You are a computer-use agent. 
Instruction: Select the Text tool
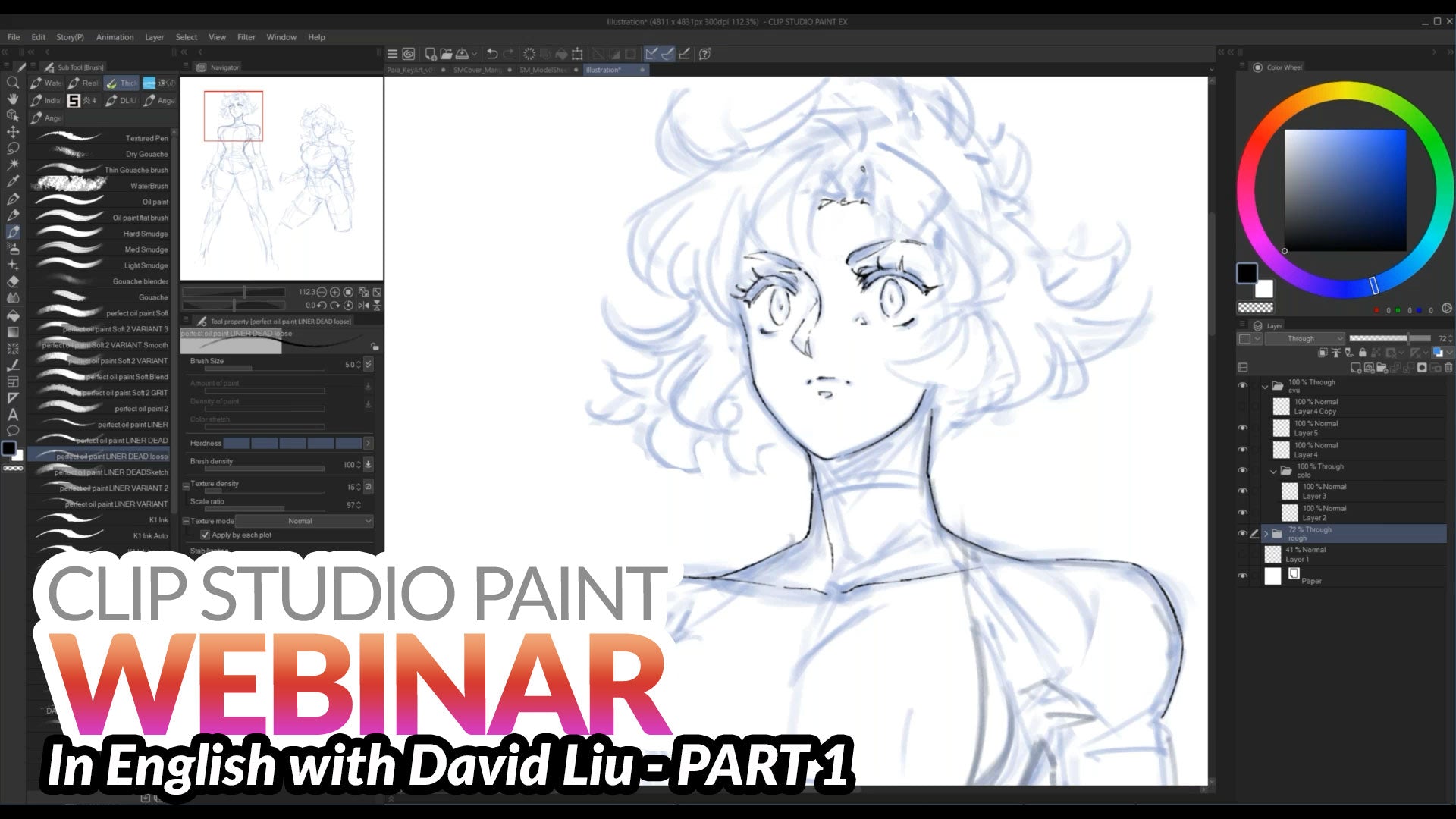13,415
